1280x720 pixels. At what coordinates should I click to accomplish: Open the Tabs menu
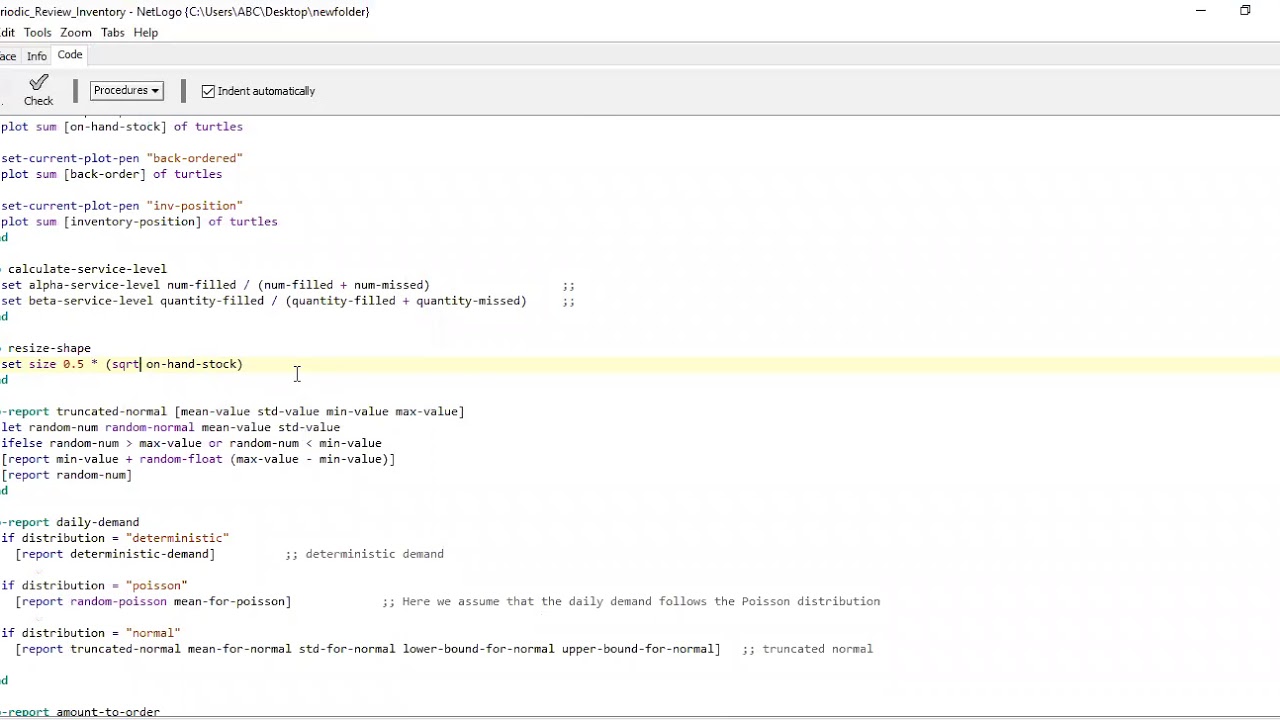[112, 33]
